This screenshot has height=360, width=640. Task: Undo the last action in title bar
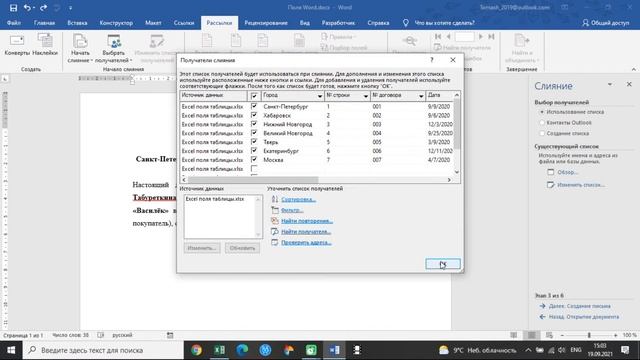point(27,7)
